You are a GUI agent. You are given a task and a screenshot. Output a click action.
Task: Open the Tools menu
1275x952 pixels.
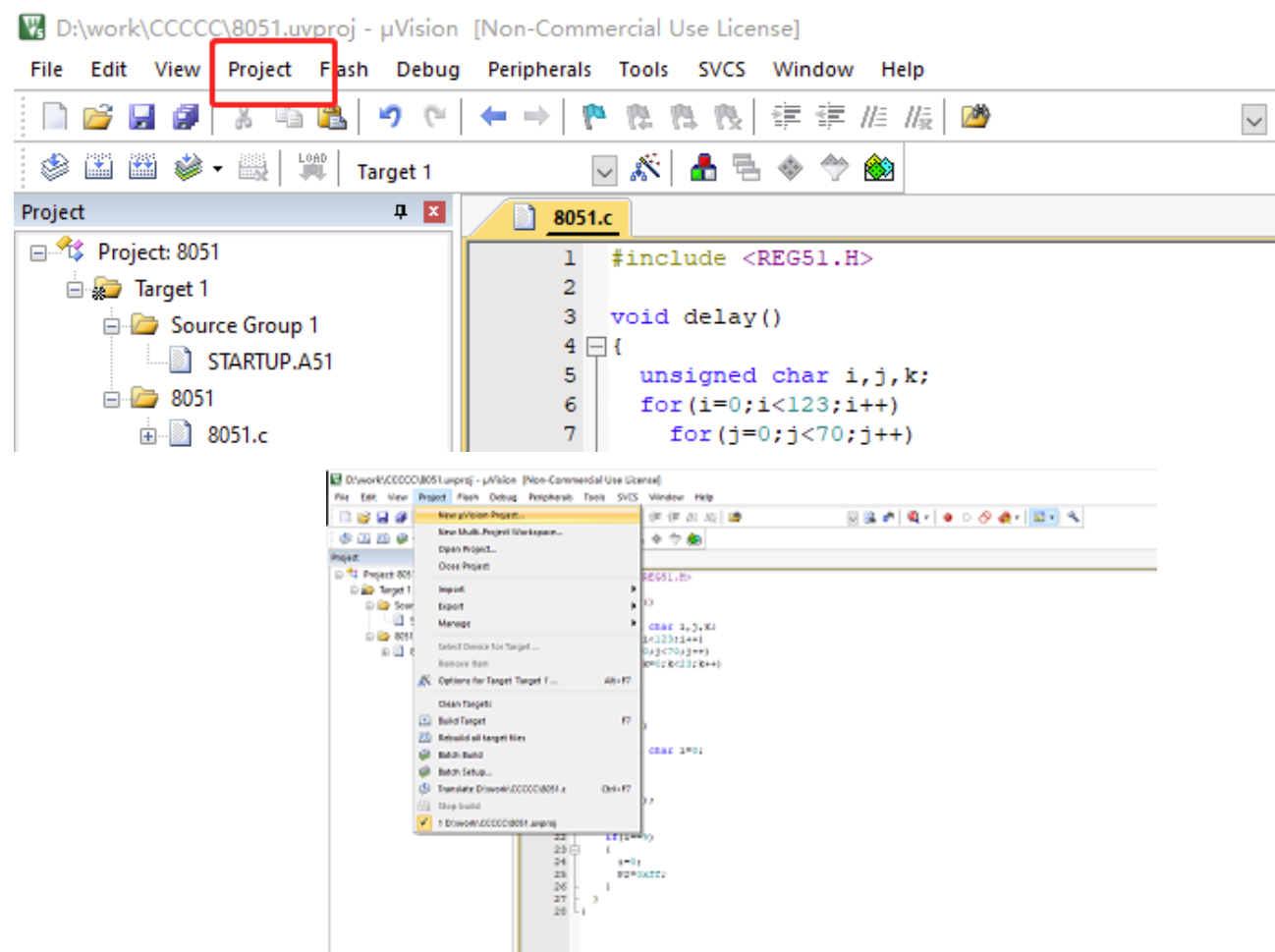tap(643, 70)
